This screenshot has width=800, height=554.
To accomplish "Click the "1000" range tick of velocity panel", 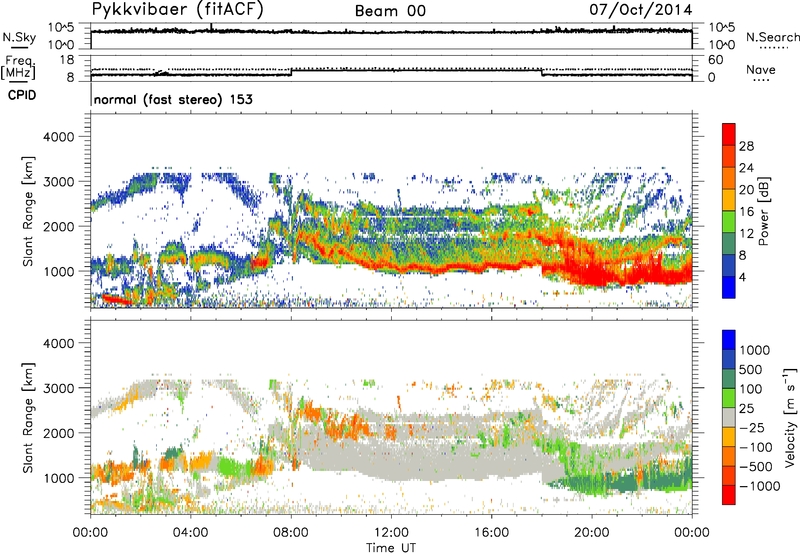I will pos(58,478).
